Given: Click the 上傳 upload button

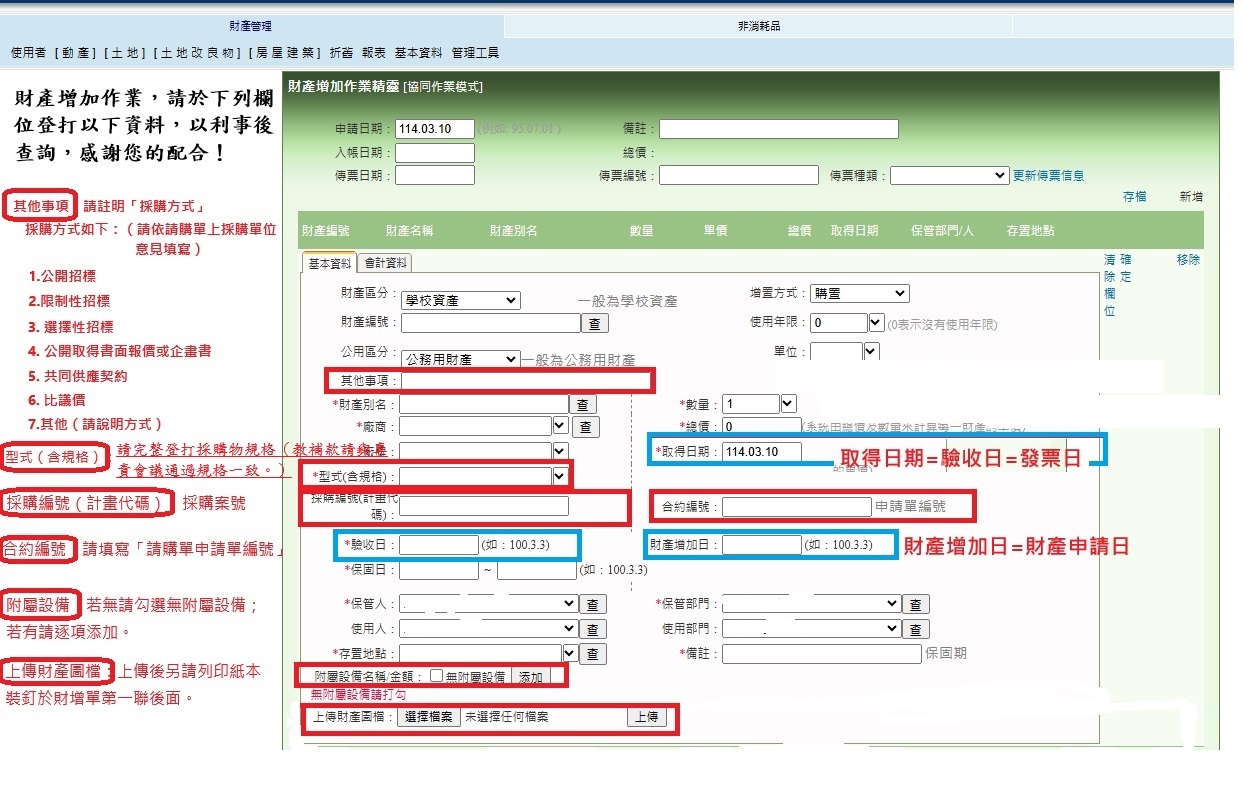Looking at the screenshot, I should click(x=647, y=717).
